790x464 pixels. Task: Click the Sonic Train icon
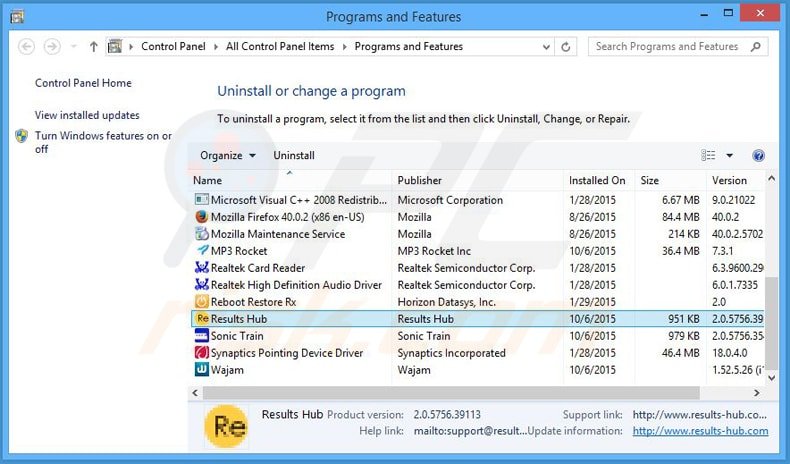[202, 336]
